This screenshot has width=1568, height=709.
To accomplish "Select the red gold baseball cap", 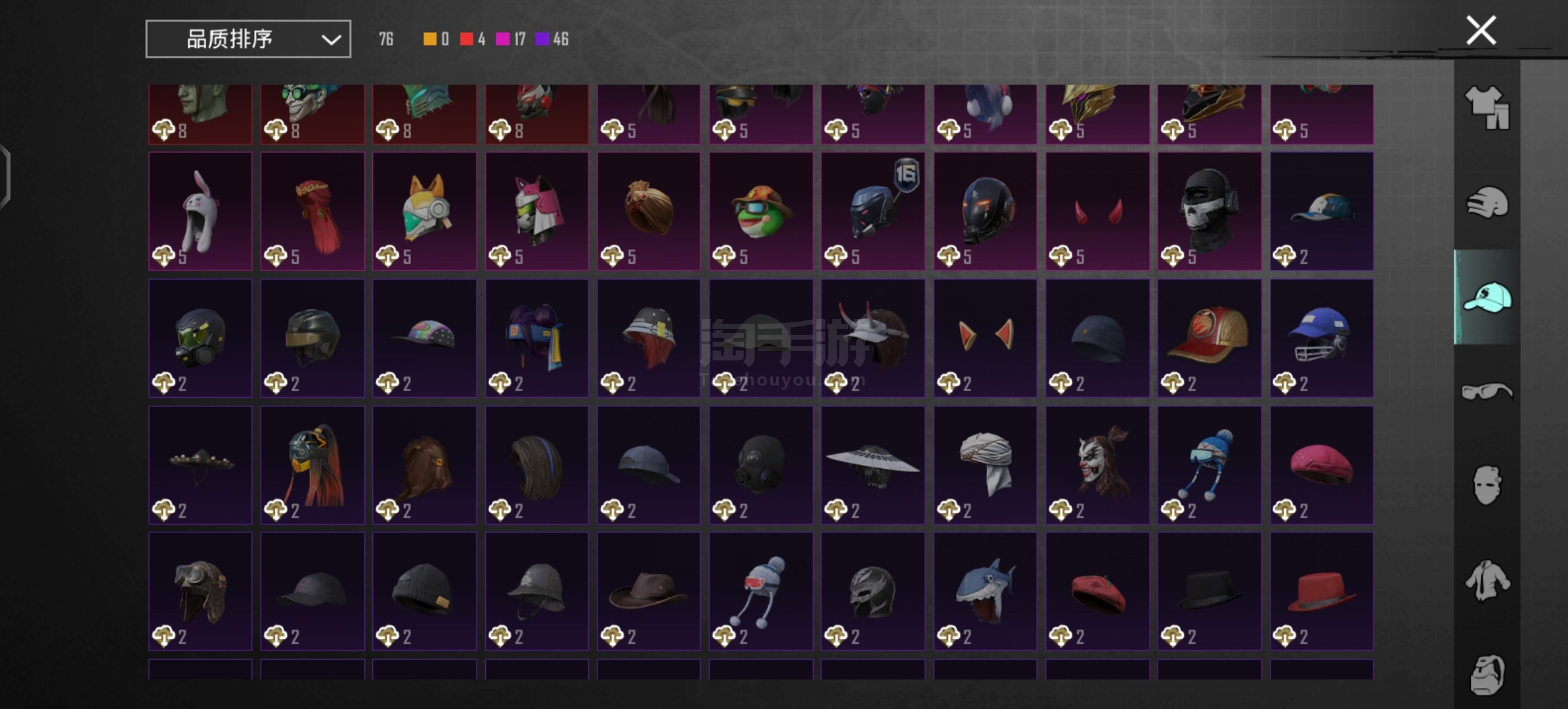I will coord(1209,338).
